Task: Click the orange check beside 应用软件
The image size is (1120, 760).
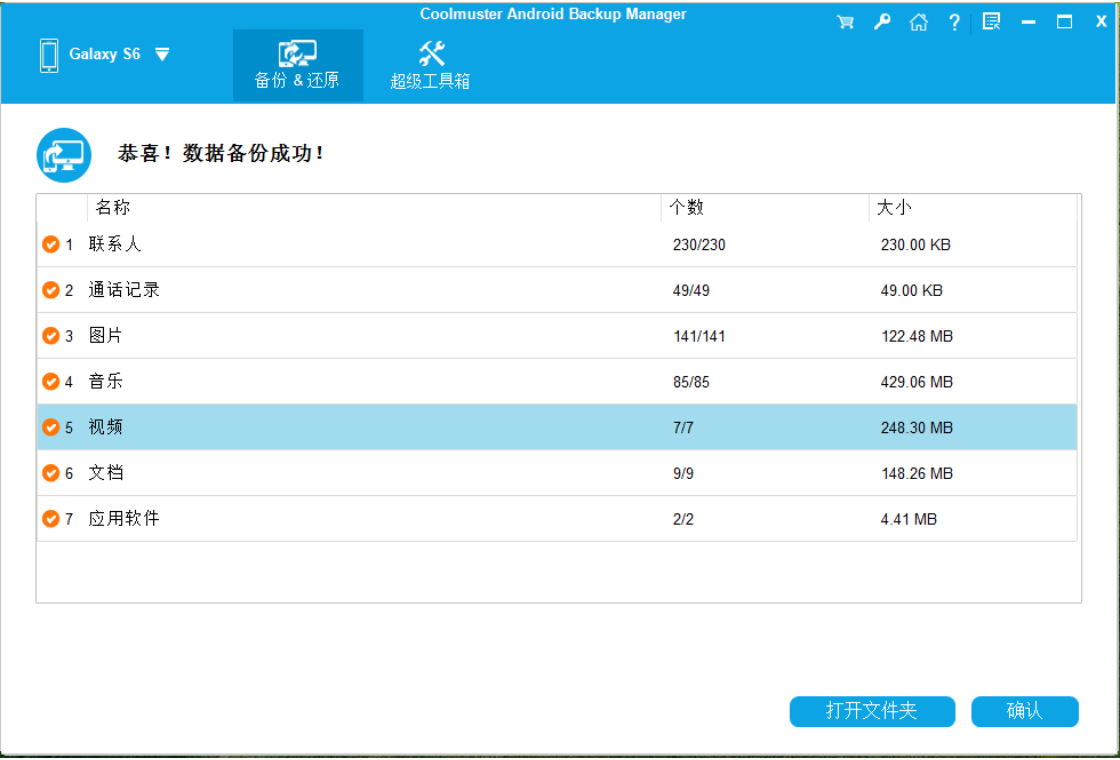Action: [x=51, y=519]
